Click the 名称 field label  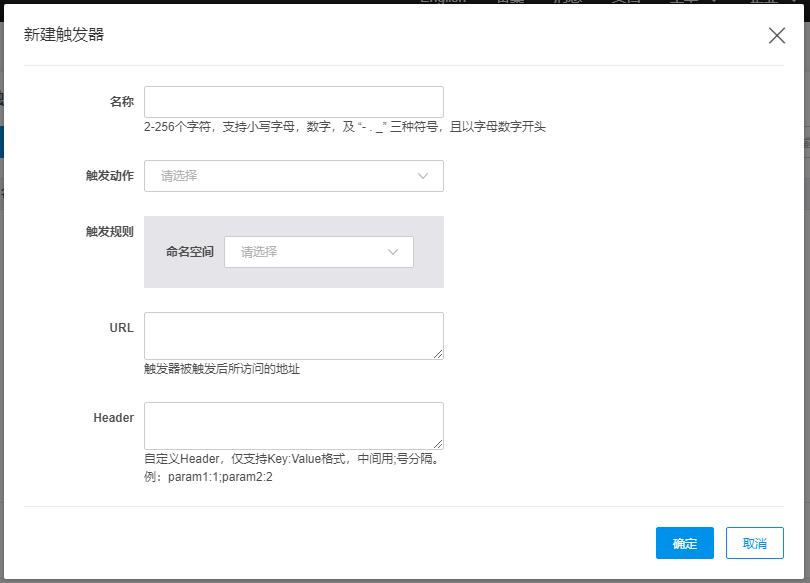click(121, 102)
